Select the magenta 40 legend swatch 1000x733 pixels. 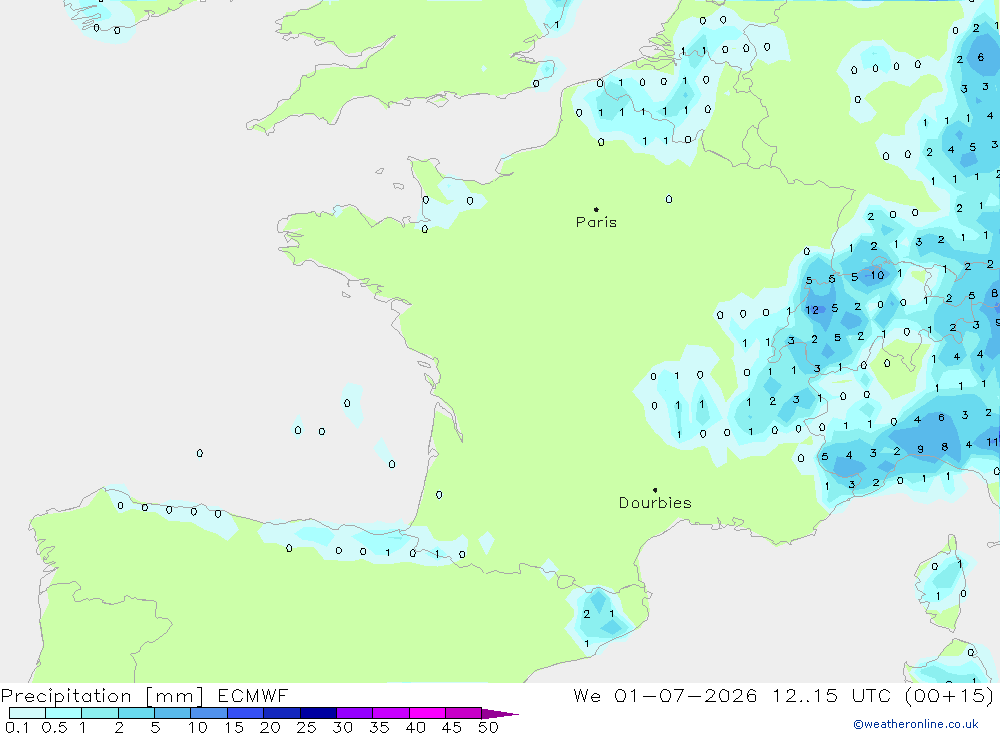pos(427,713)
